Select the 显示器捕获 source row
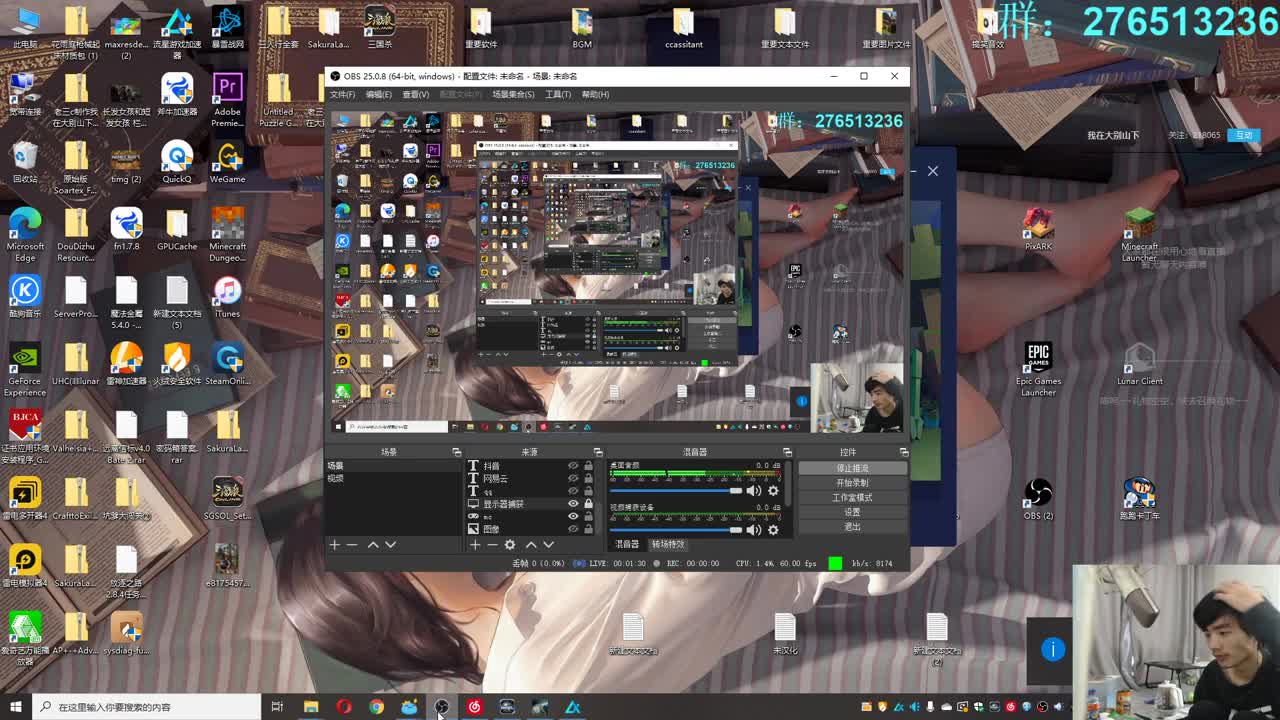Image resolution: width=1280 pixels, height=720 pixels. (x=531, y=504)
